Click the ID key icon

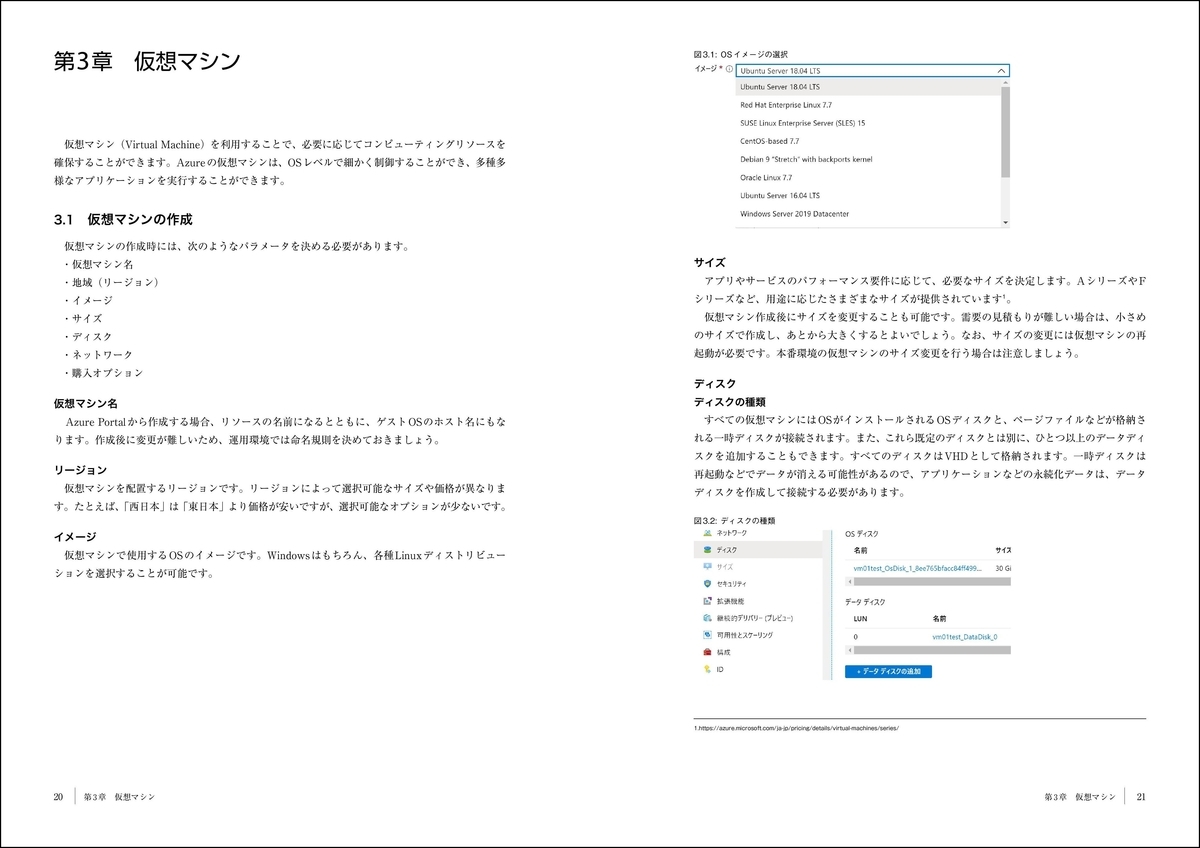tap(707, 669)
